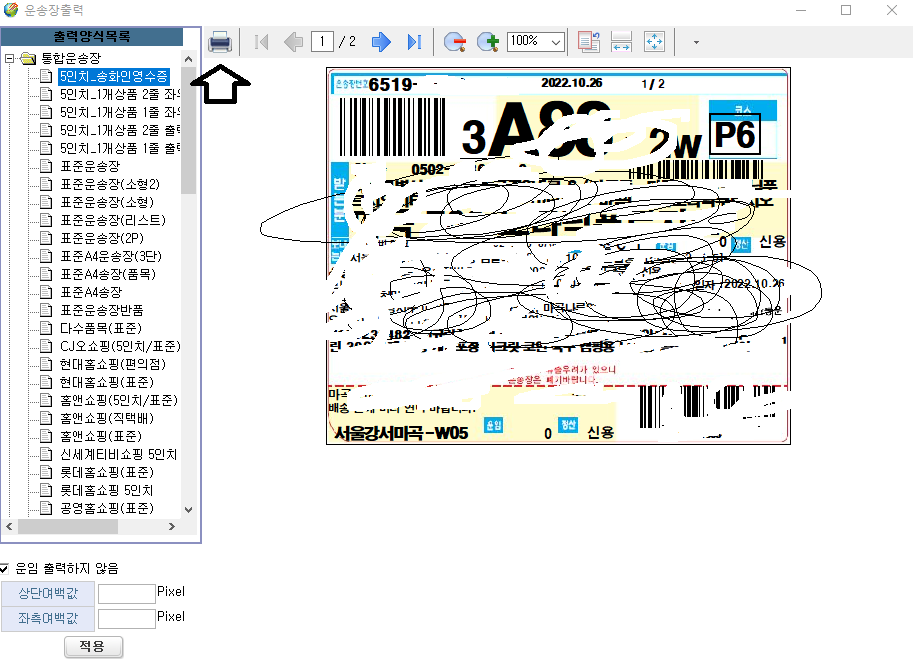This screenshot has width=913, height=661.
Task: Go to first page of preview
Action: coord(262,42)
